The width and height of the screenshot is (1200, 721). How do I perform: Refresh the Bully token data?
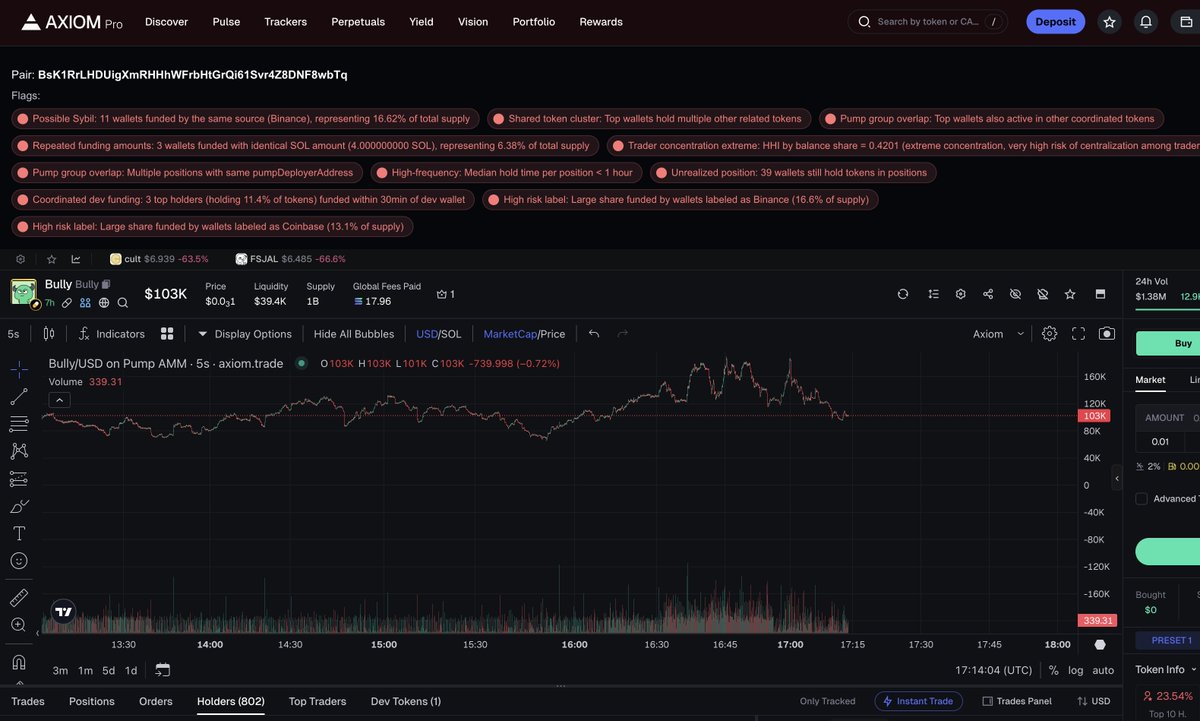[903, 294]
